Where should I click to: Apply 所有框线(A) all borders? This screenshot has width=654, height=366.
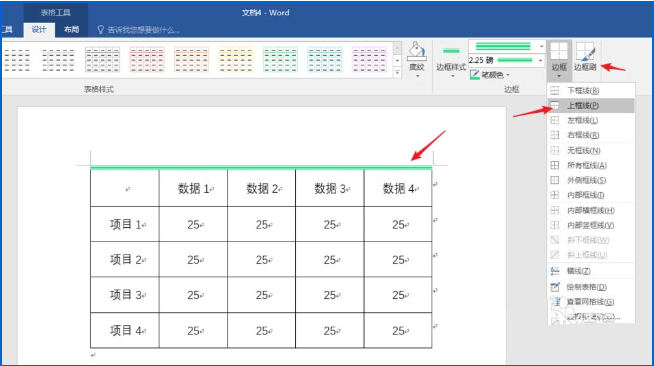[591, 165]
